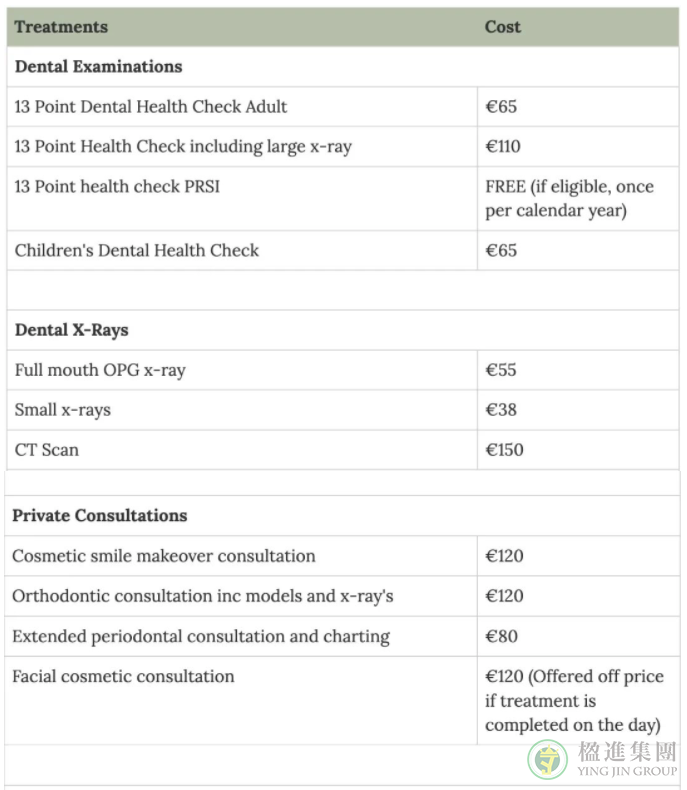The width and height of the screenshot is (687, 790).
Task: Click the Dental X-Rays section heading
Action: pos(72,330)
